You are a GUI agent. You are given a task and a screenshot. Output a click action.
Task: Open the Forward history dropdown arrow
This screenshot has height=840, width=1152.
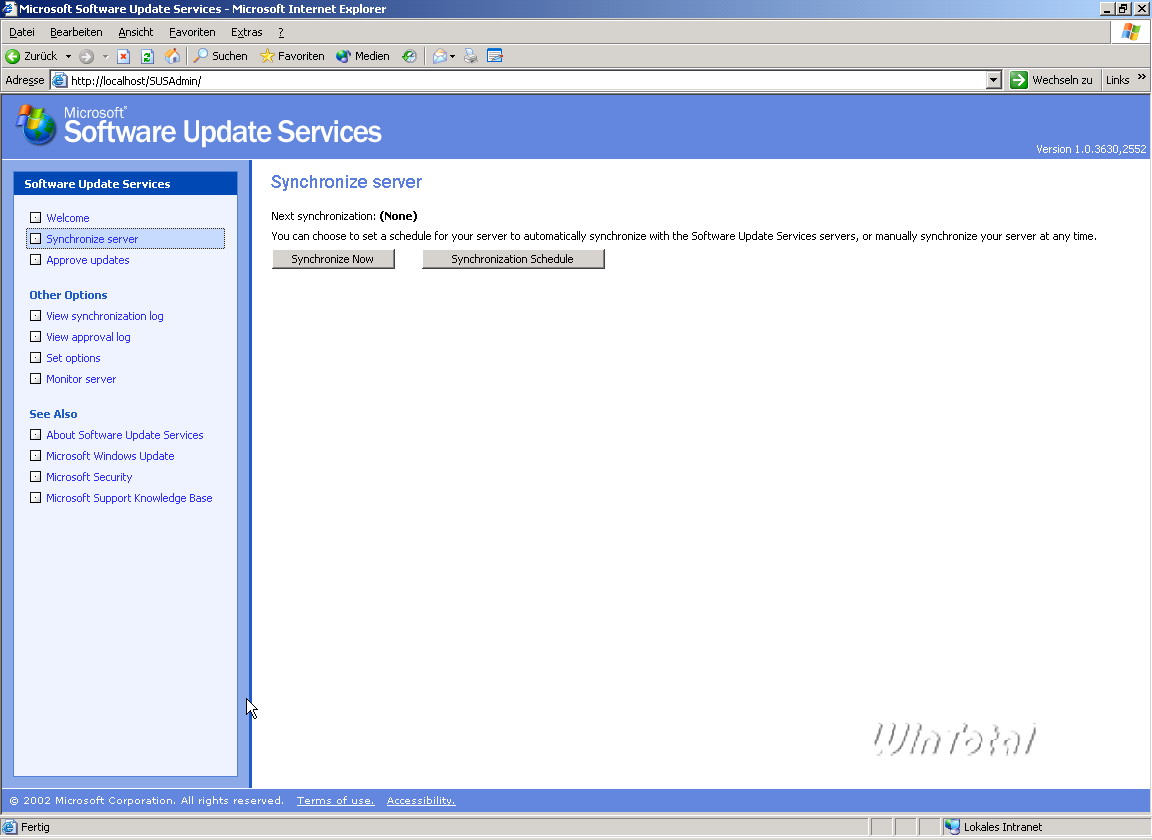(x=105, y=56)
